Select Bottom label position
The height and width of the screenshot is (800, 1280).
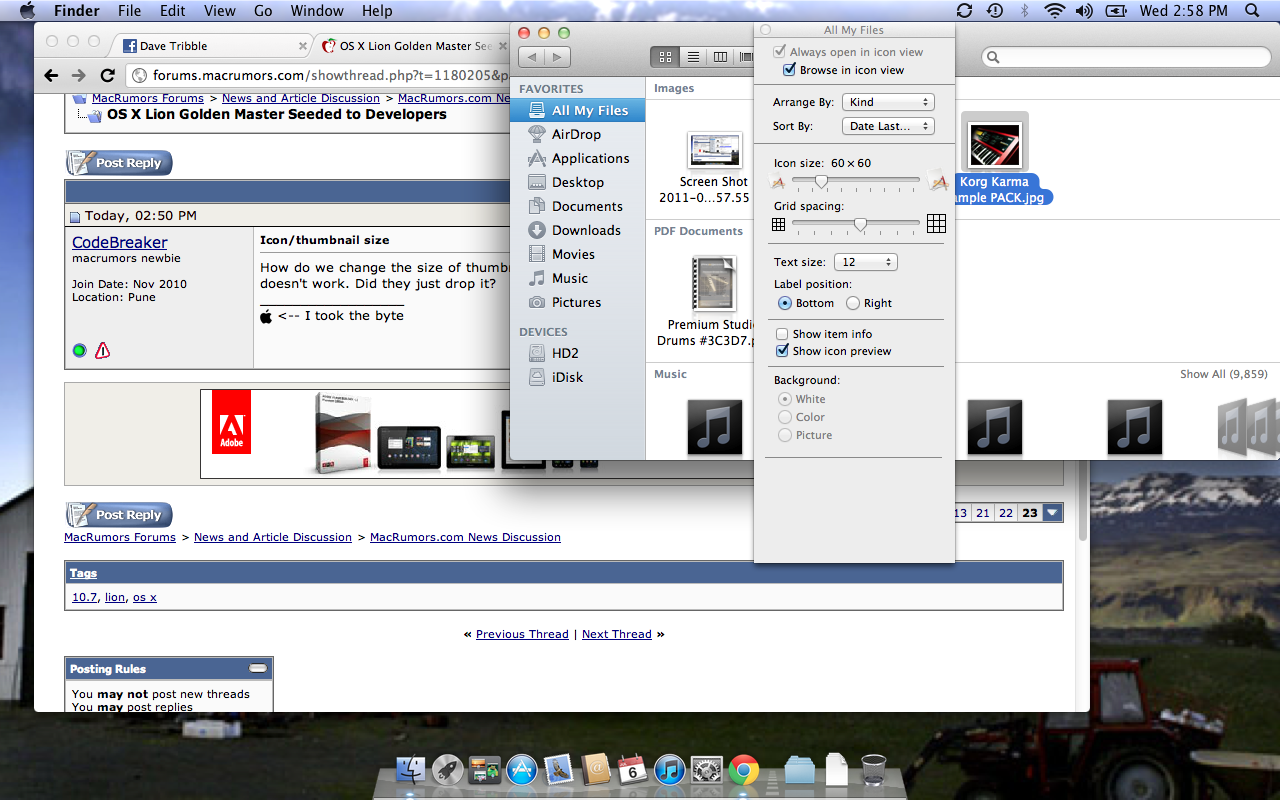pos(785,303)
